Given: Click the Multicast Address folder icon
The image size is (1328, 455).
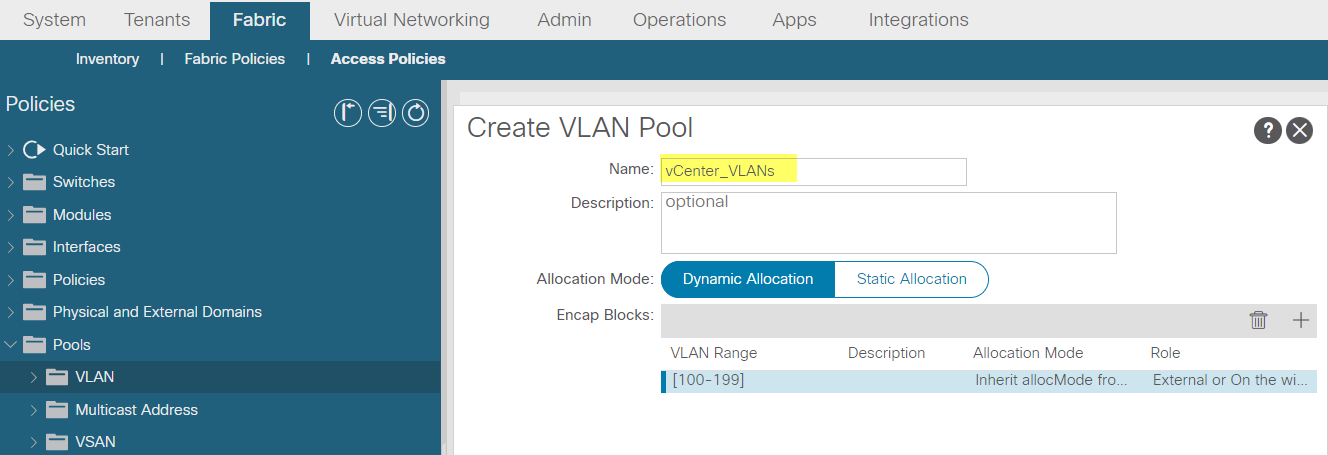Looking at the screenshot, I should 57,410.
